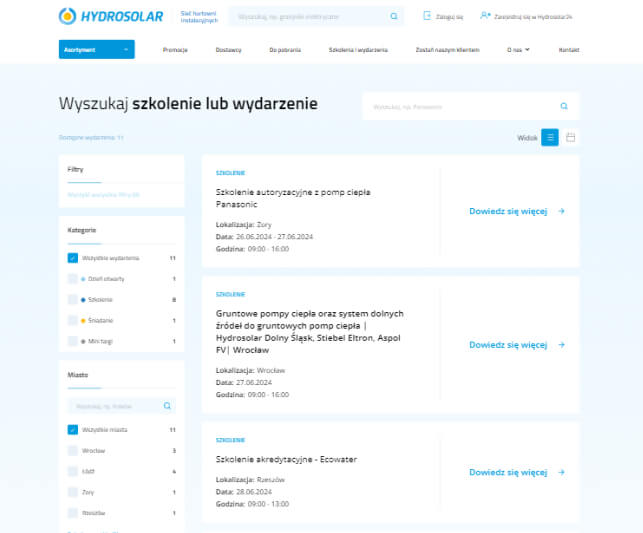Image resolution: width=643 pixels, height=533 pixels.
Task: Click Dowiedz się więcej for Ecowater training
Action: (508, 472)
